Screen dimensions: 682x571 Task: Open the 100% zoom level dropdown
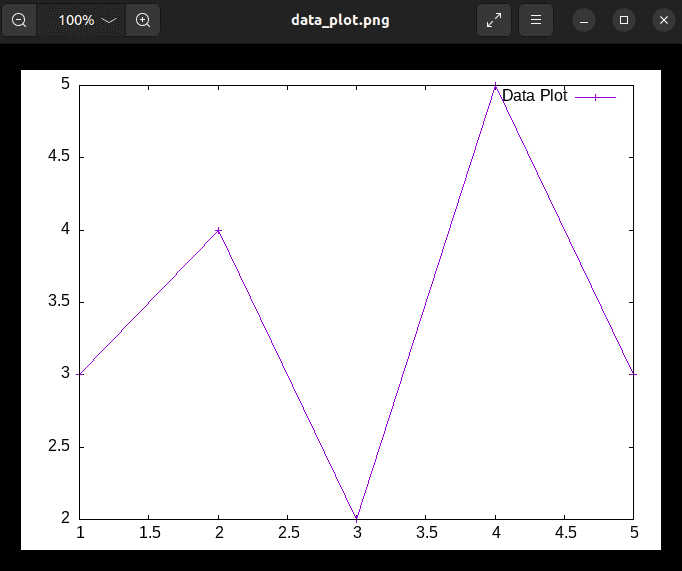point(86,20)
